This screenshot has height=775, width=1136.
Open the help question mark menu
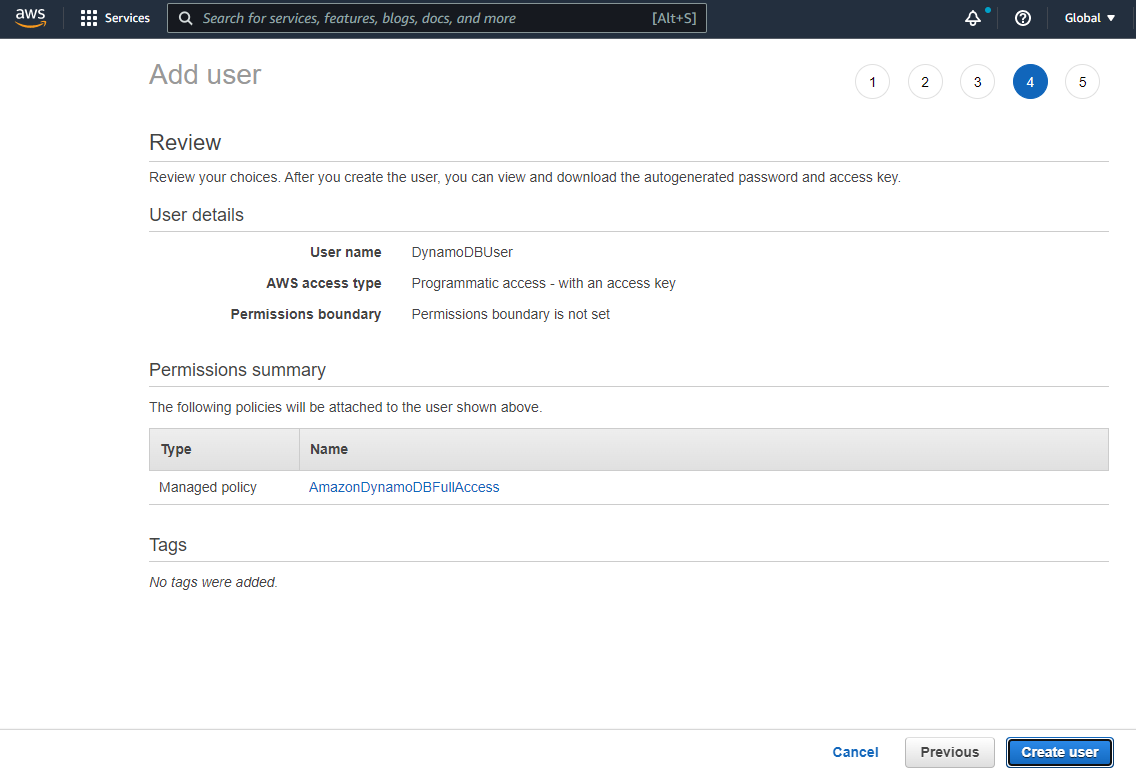1022,18
